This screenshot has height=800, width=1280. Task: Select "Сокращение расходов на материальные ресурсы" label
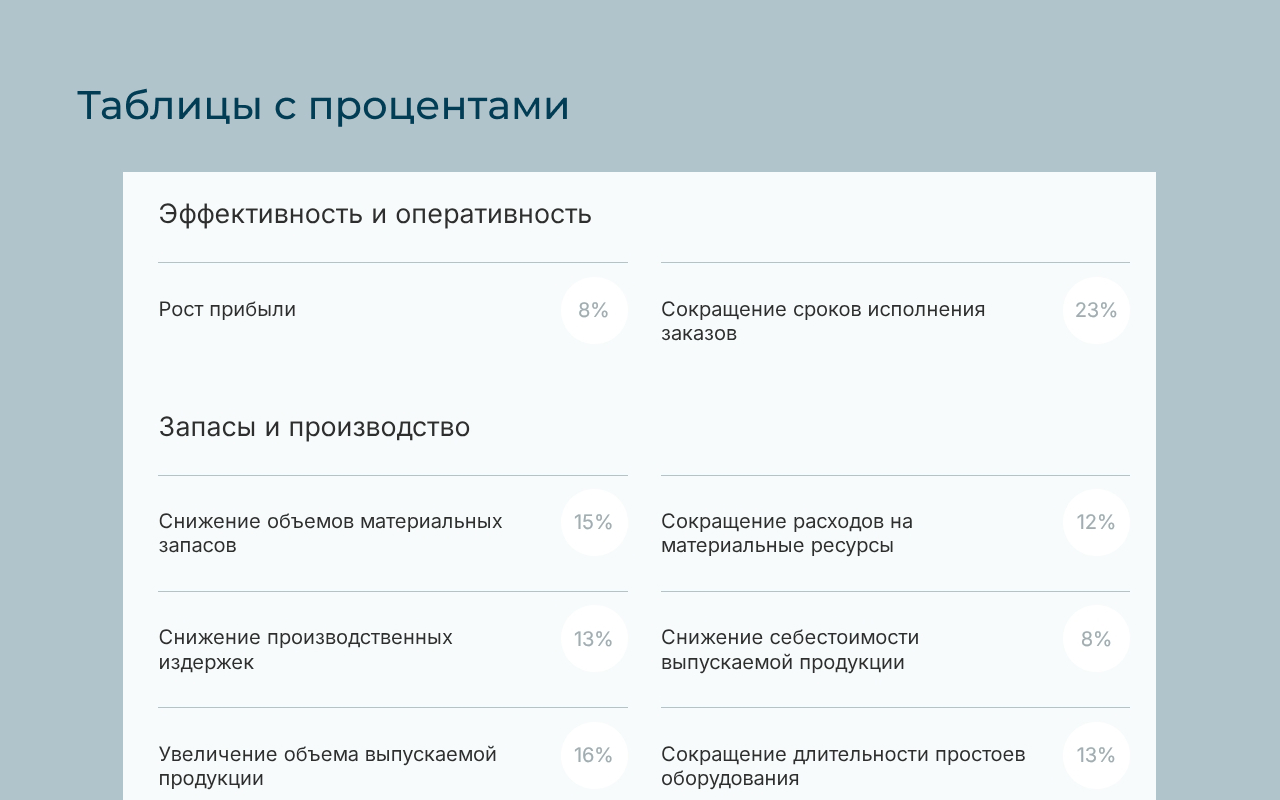786,533
